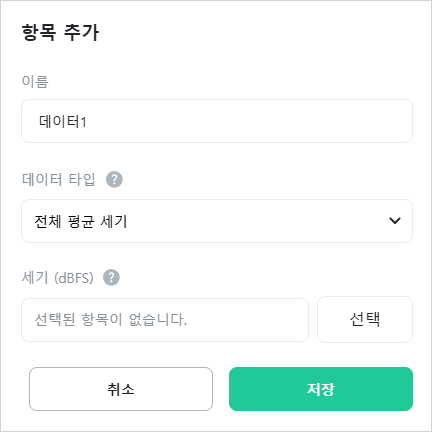This screenshot has height=432, width=432.
Task: Click 취소 to cancel adding the item
Action: tap(121, 389)
